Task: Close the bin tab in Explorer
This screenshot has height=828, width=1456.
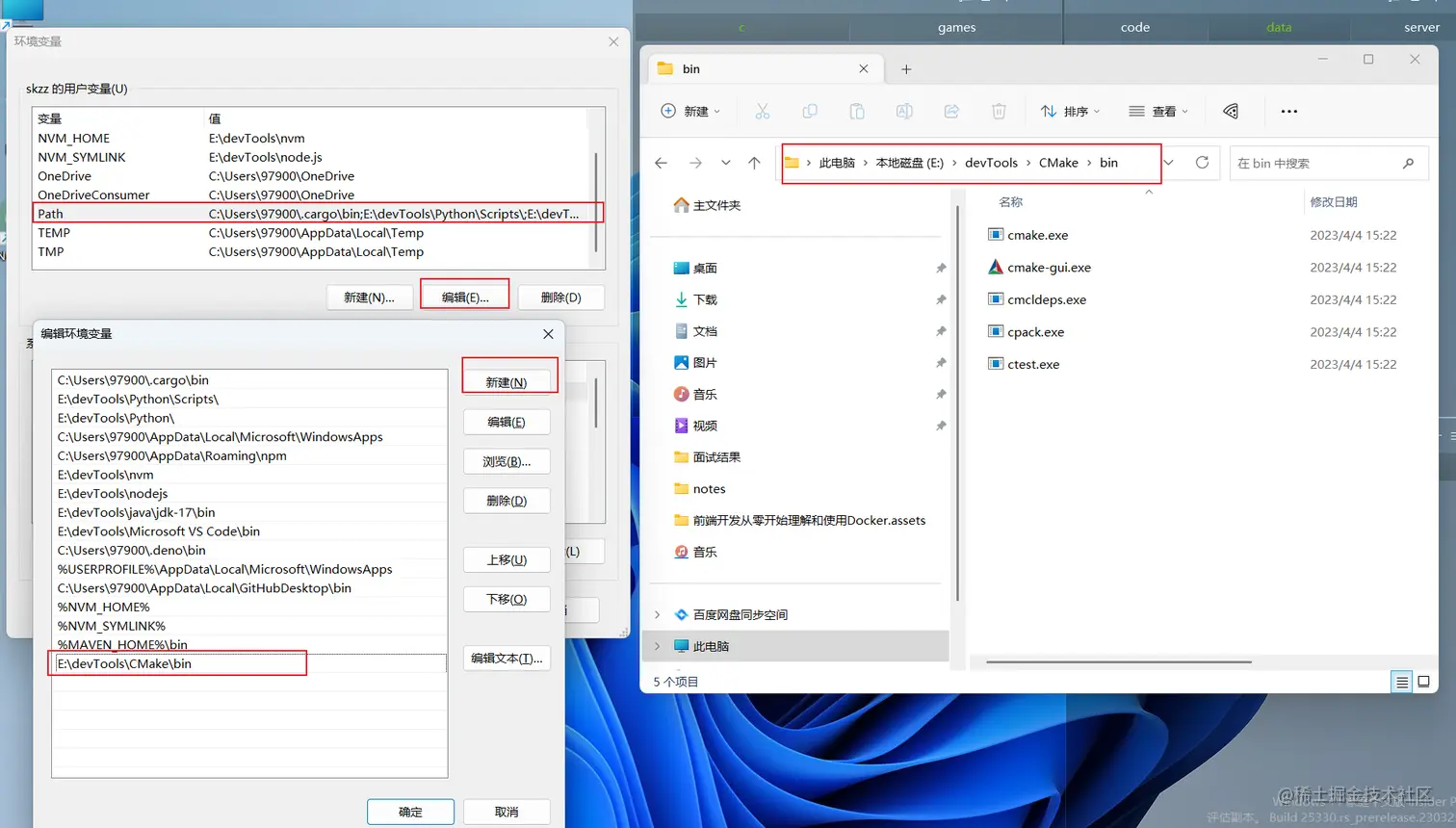Action: [864, 69]
